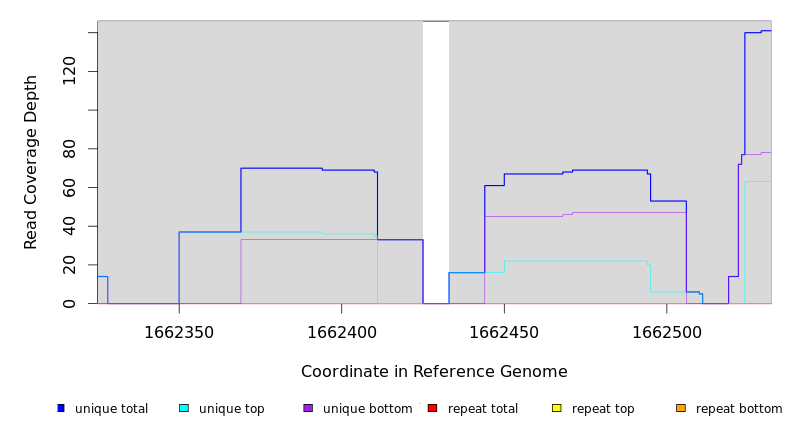Click the 'Coordinate in Reference Genome' axis title
792x432 pixels.
point(434,372)
